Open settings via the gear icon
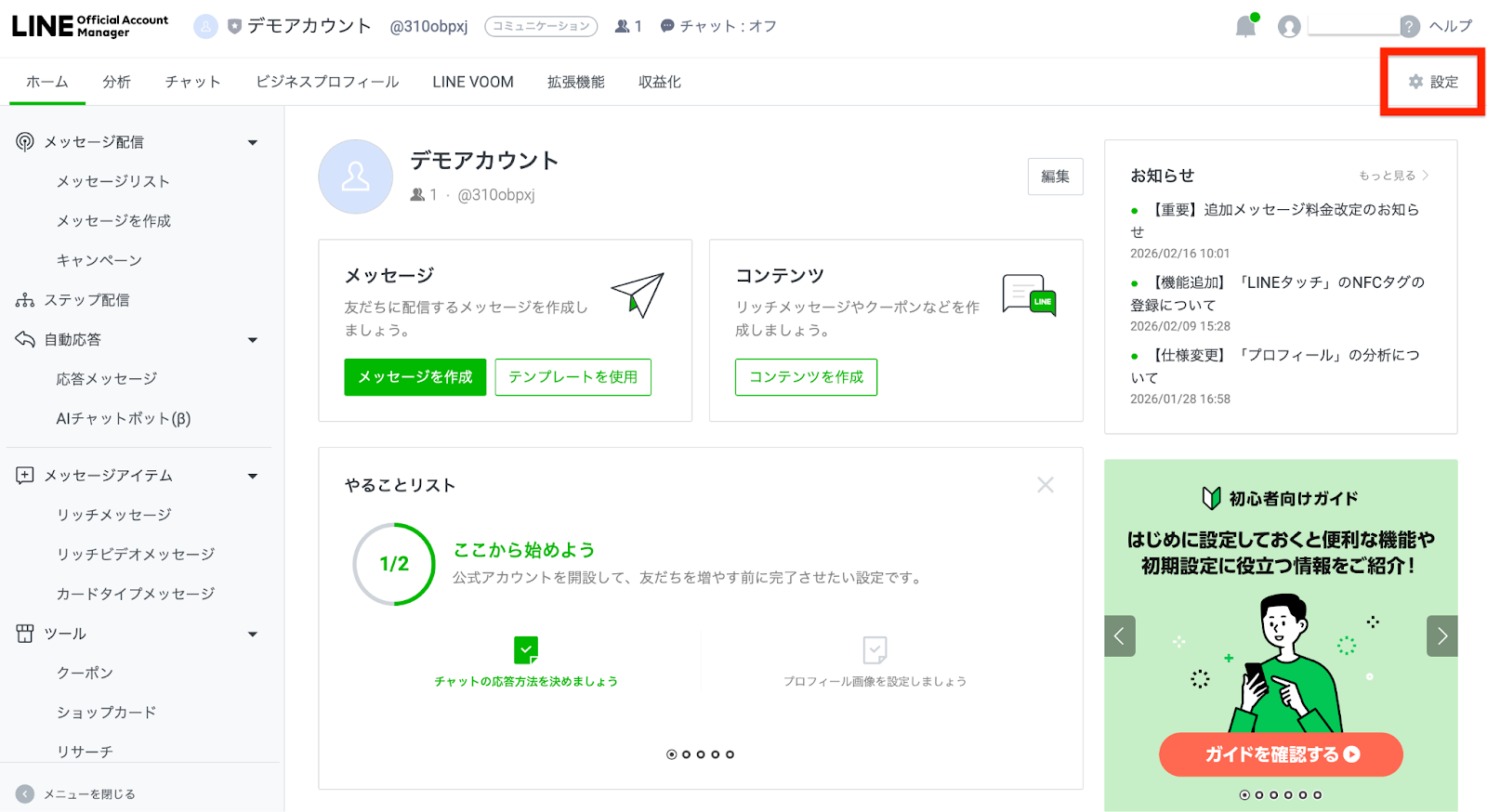 click(1415, 82)
